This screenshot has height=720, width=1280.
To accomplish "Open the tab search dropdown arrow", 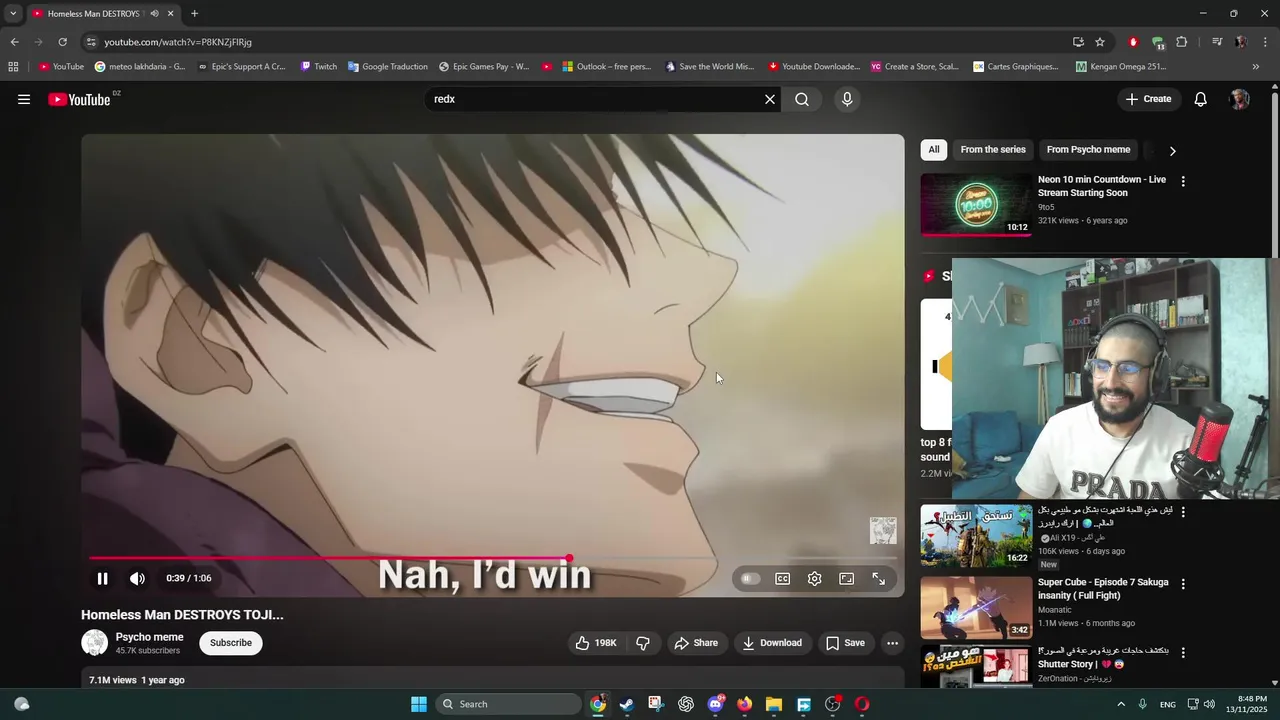I will click(x=13, y=14).
